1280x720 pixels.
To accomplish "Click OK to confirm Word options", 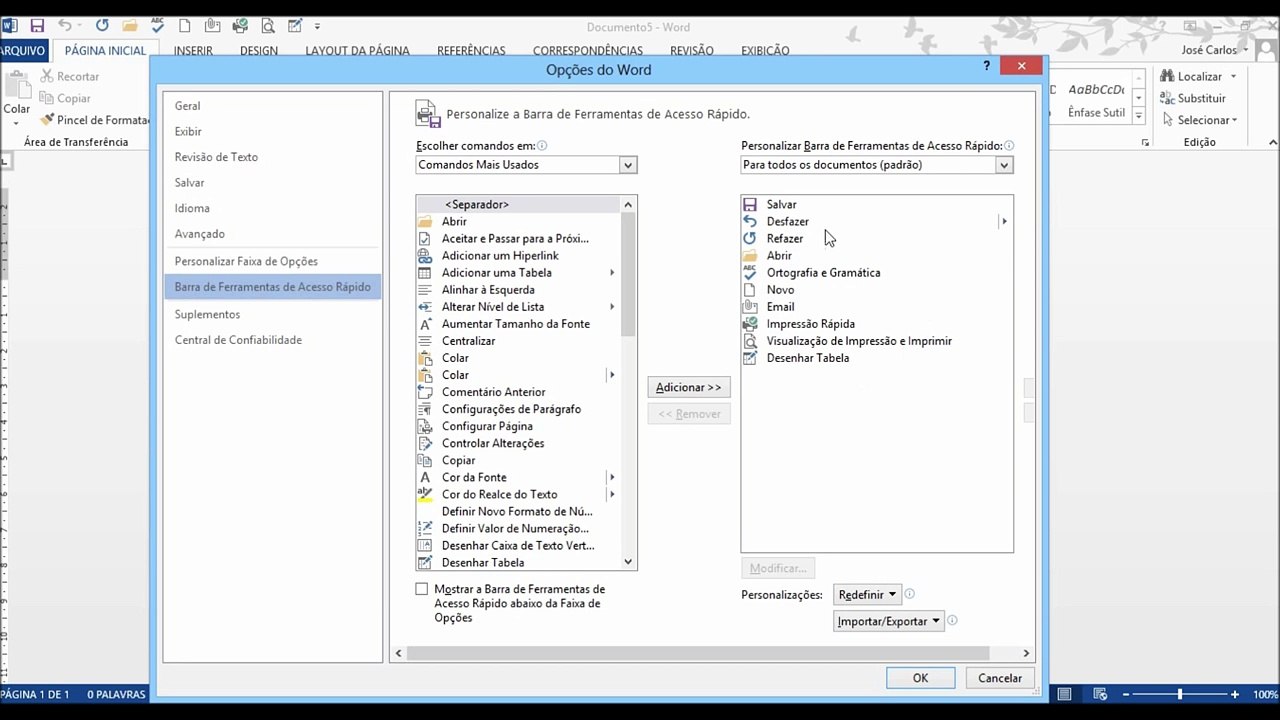I will (x=920, y=678).
